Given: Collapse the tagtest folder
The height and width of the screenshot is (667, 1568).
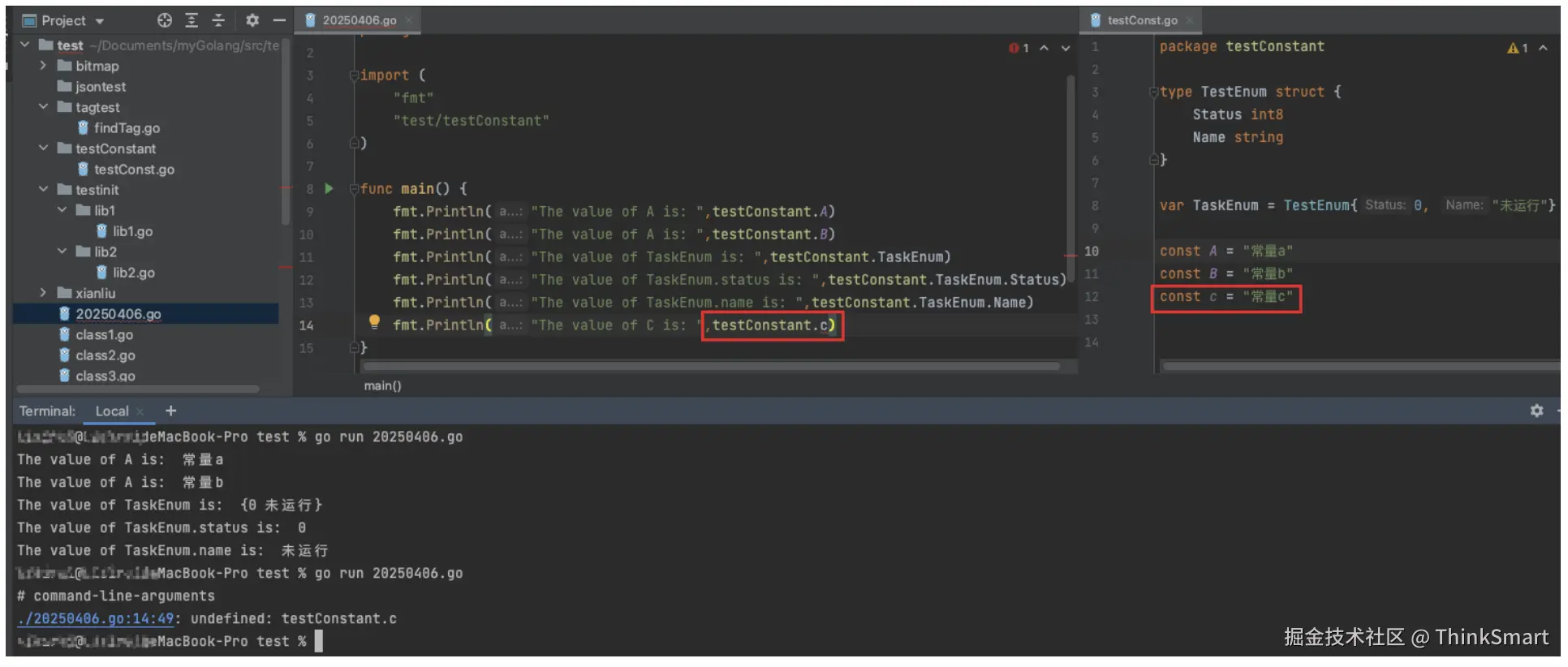Looking at the screenshot, I should click(x=43, y=107).
